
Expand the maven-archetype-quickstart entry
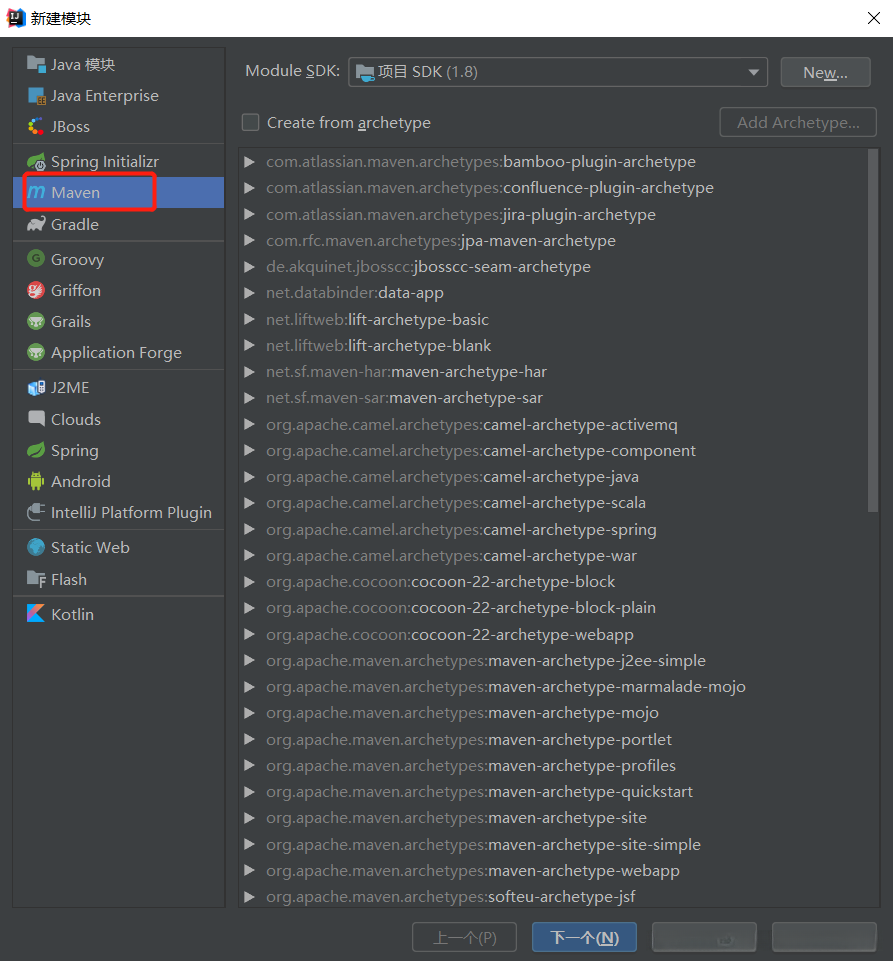point(249,792)
